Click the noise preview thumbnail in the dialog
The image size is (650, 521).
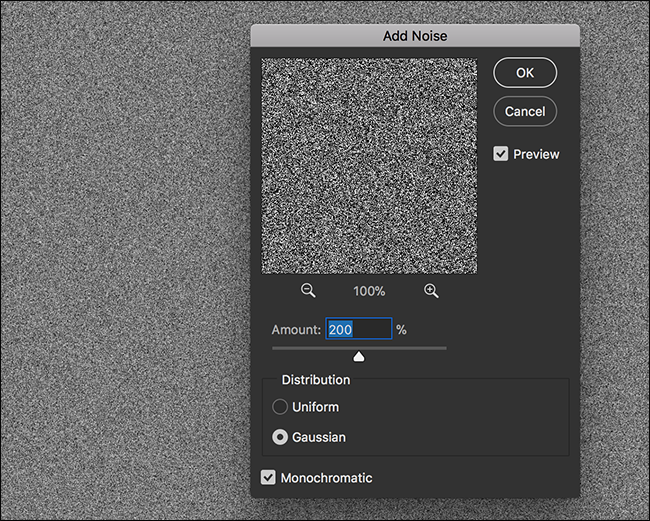[x=369, y=166]
